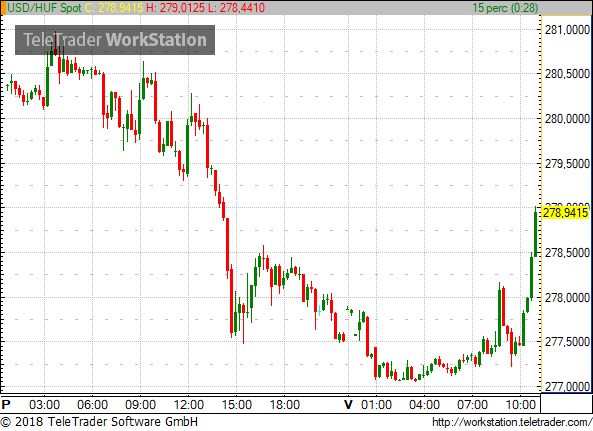Click the close value C: 278,9415 in header

click(113, 8)
